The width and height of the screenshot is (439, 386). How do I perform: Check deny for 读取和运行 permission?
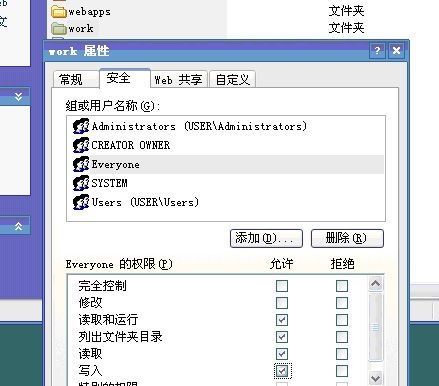pos(342,320)
